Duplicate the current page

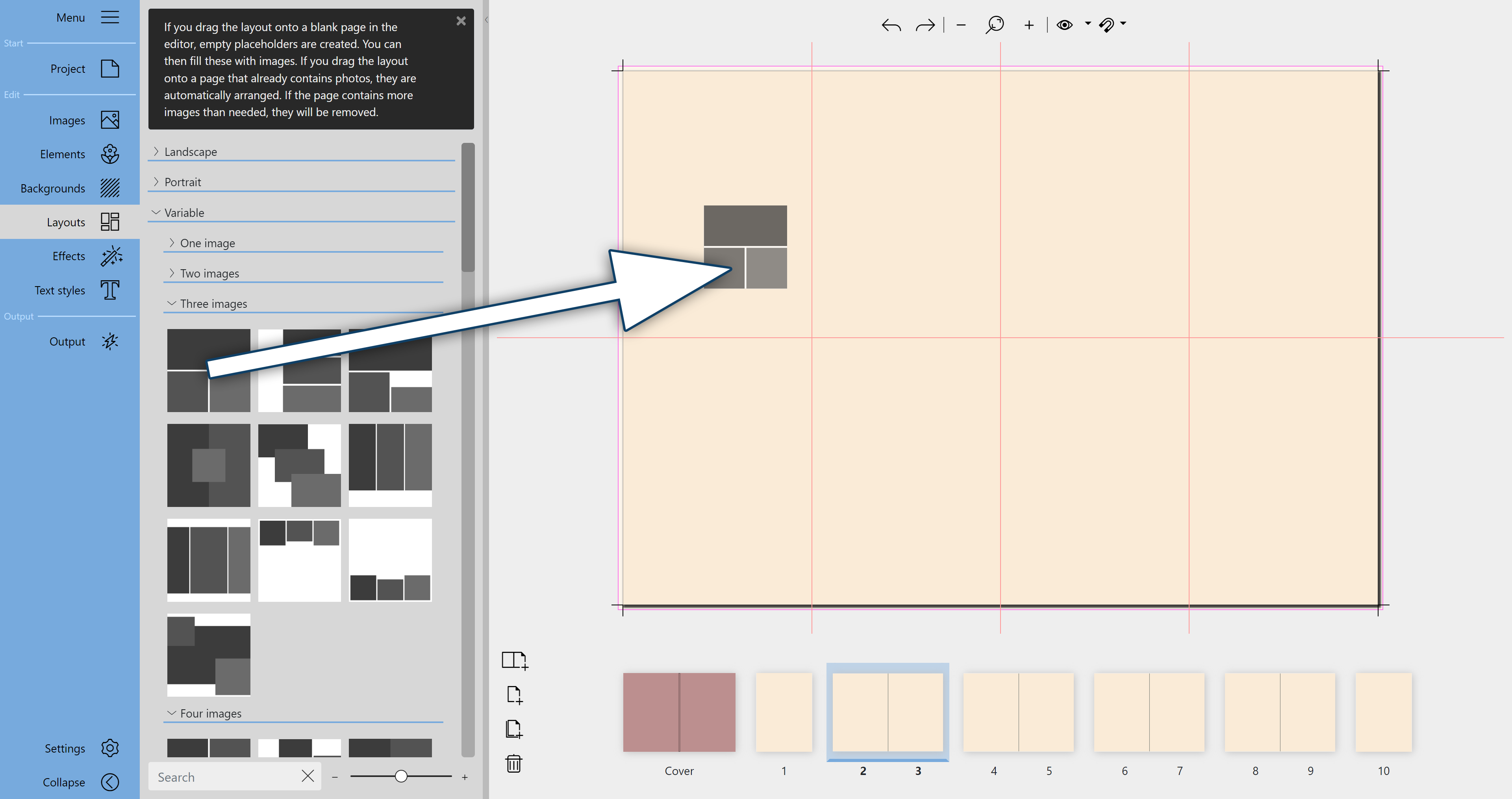(515, 729)
